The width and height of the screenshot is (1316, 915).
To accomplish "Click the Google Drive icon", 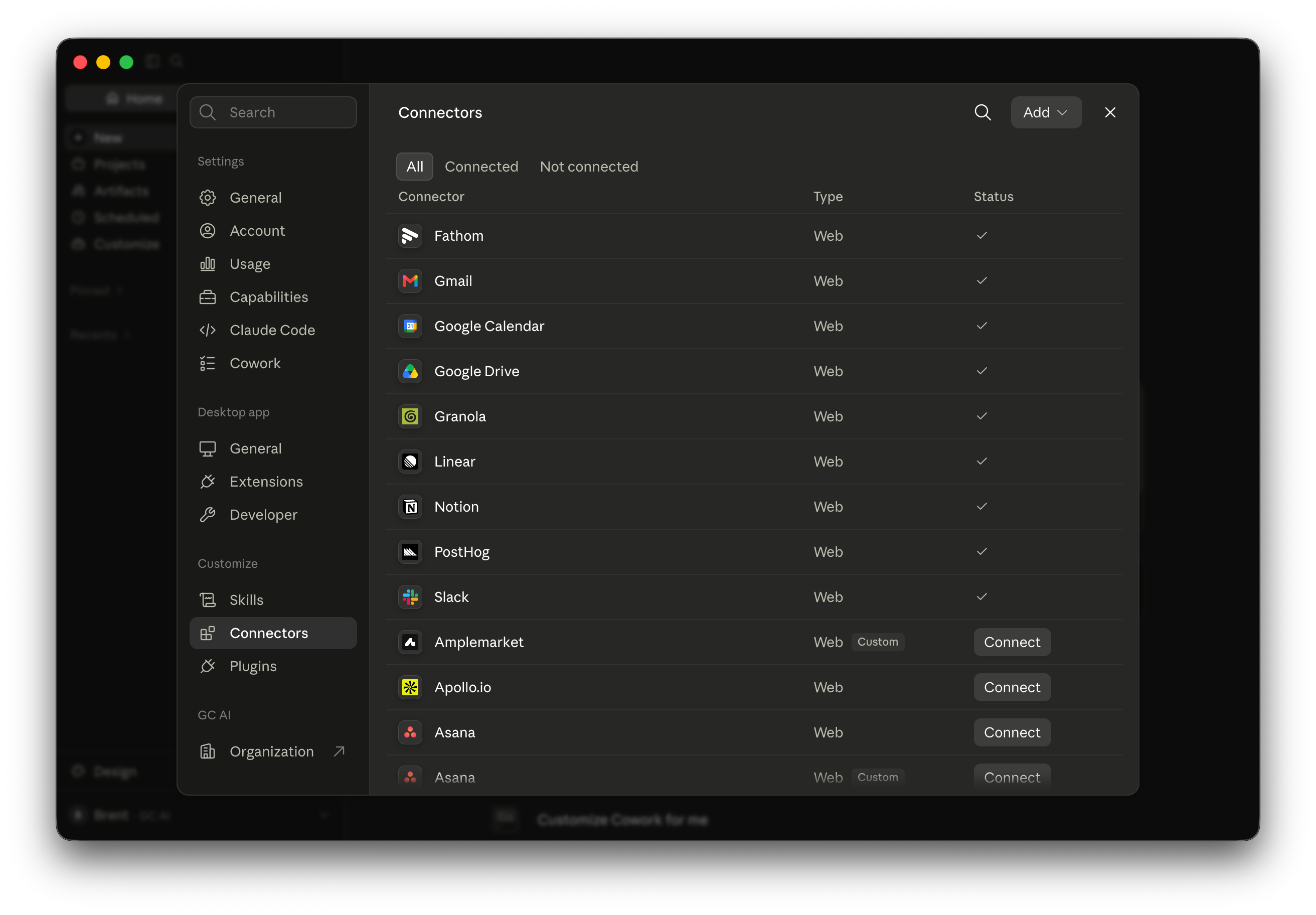I will pyautogui.click(x=410, y=372).
